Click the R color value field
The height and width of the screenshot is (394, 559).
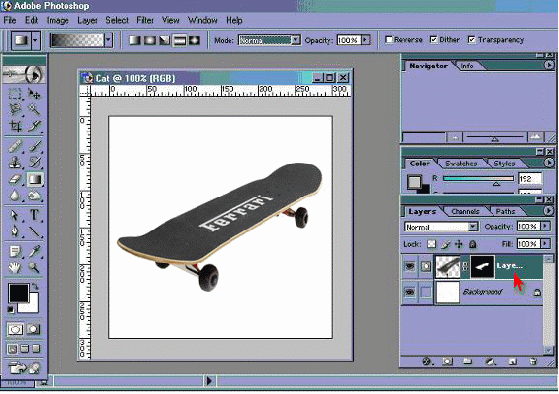coord(530,178)
